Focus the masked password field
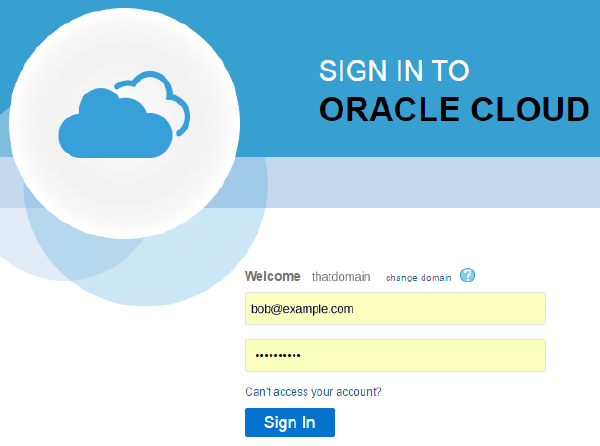Viewport: 600px width, 446px height. (x=395, y=355)
